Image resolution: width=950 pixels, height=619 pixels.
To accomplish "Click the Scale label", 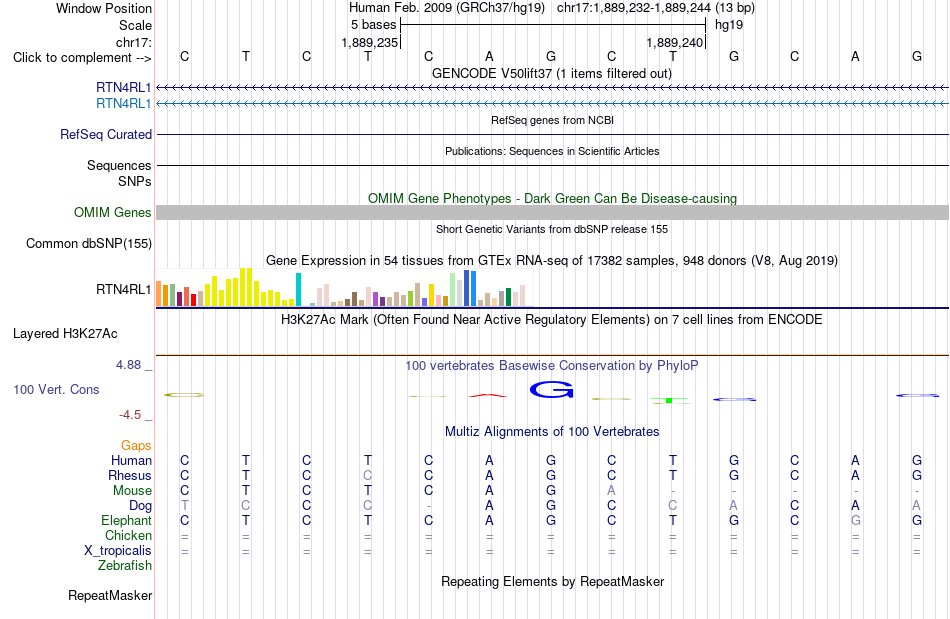I will 136,25.
